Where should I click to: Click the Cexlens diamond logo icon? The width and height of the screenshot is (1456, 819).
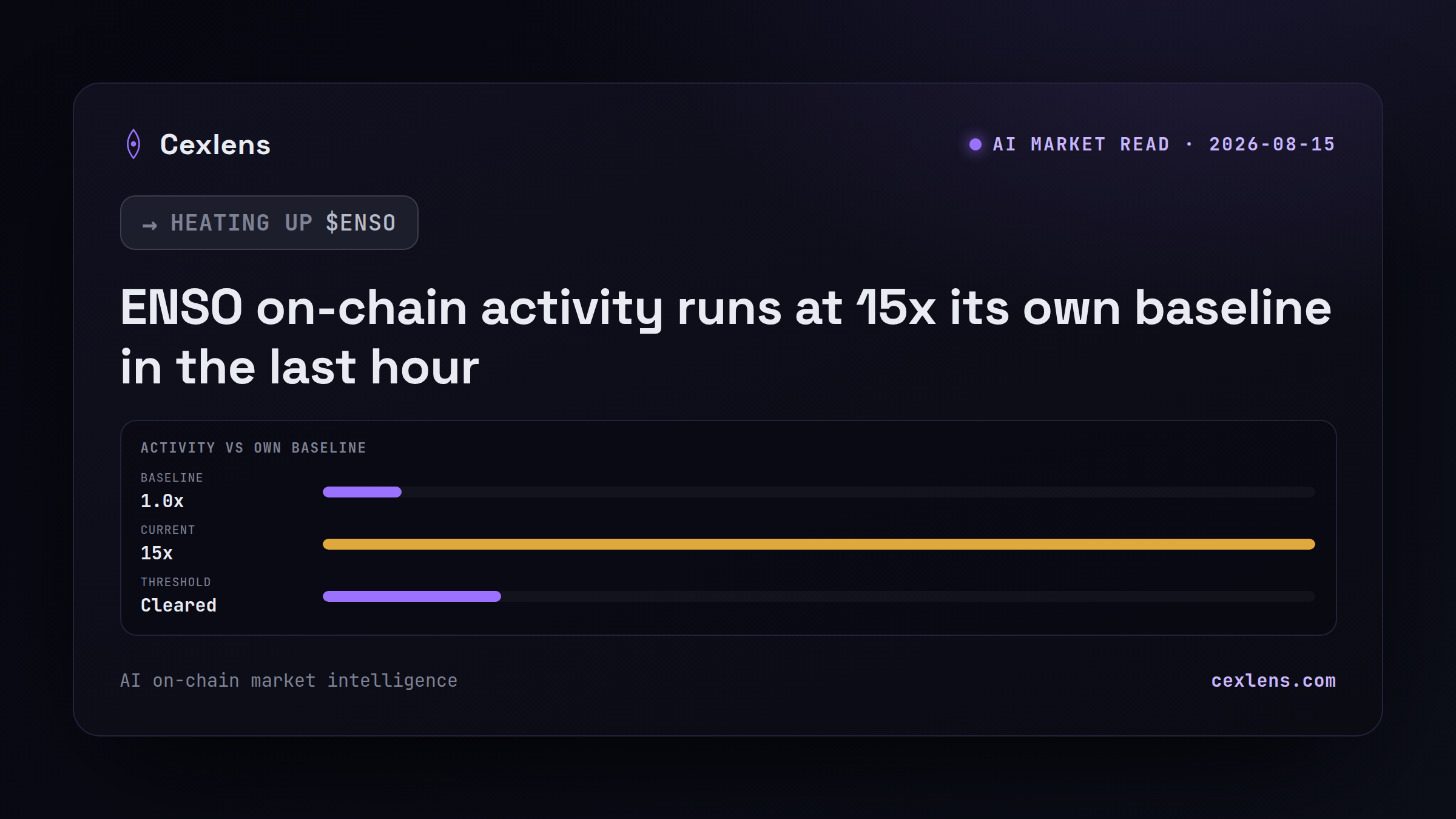pos(133,144)
